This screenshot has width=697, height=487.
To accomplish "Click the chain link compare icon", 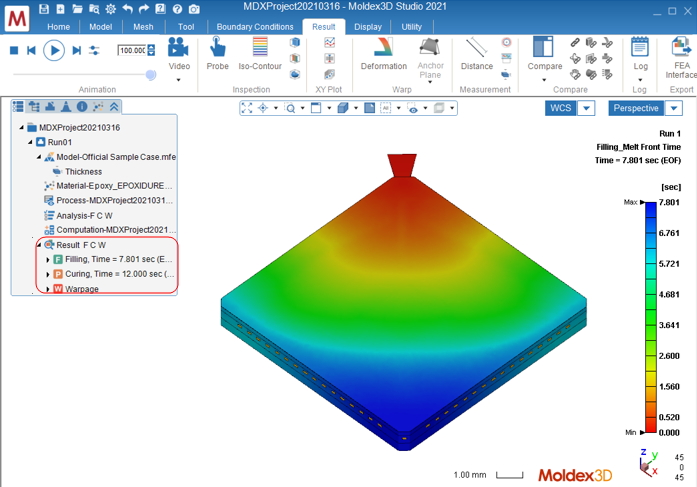I will coord(575,42).
